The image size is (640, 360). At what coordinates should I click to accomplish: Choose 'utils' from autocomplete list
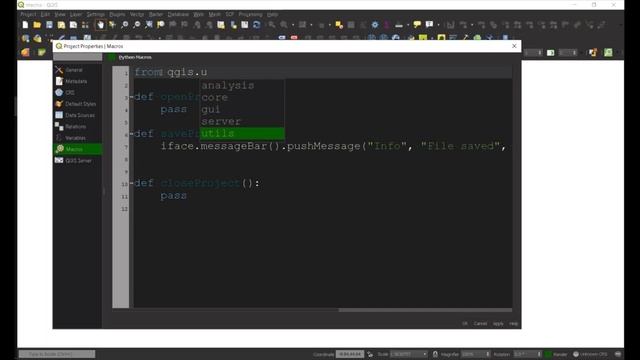click(x=242, y=133)
